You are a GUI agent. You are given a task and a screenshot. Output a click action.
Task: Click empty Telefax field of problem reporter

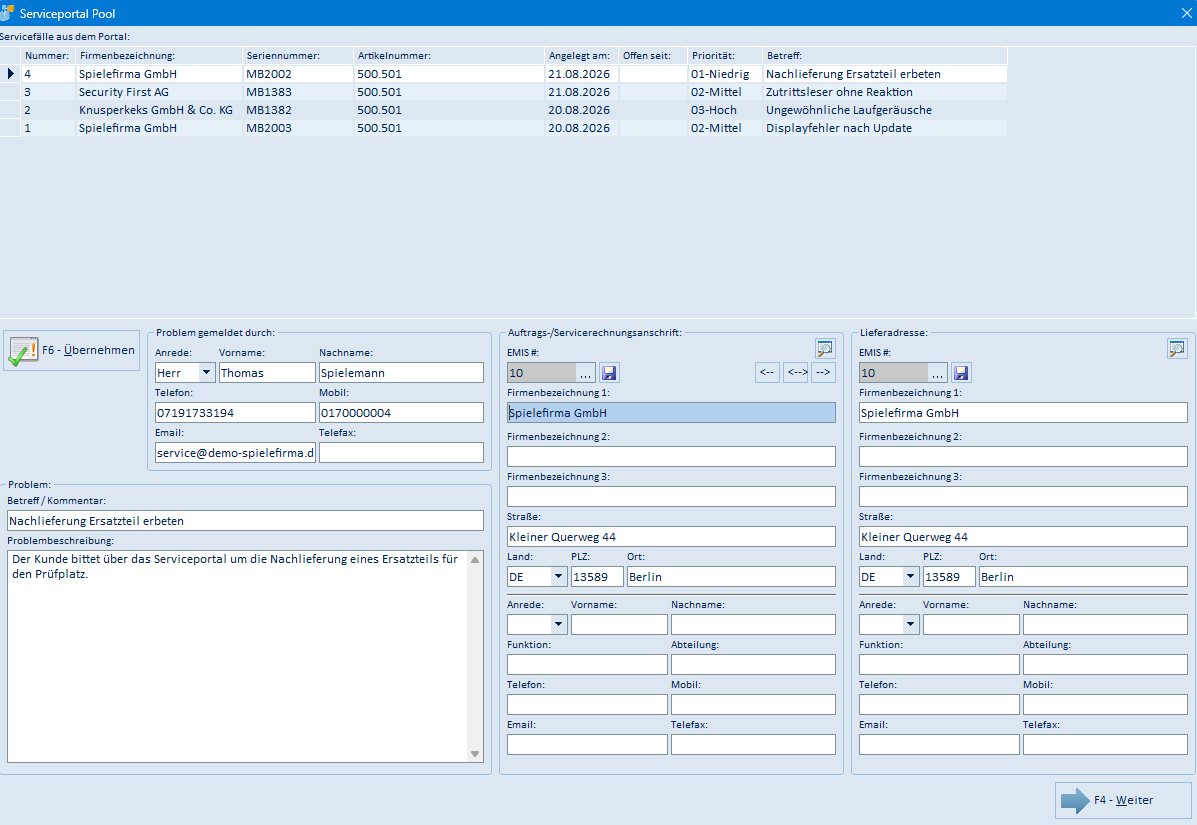(x=402, y=453)
